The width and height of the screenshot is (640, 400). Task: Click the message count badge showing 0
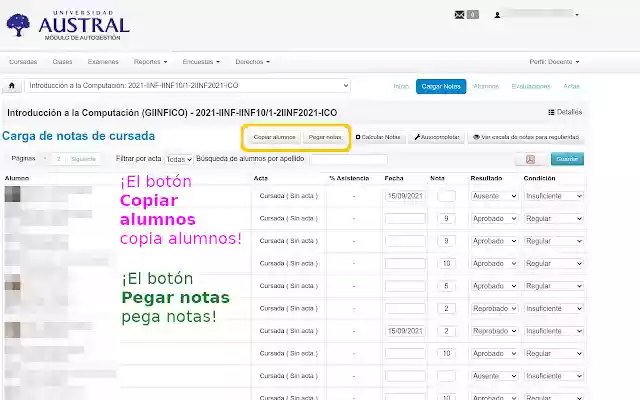point(473,15)
